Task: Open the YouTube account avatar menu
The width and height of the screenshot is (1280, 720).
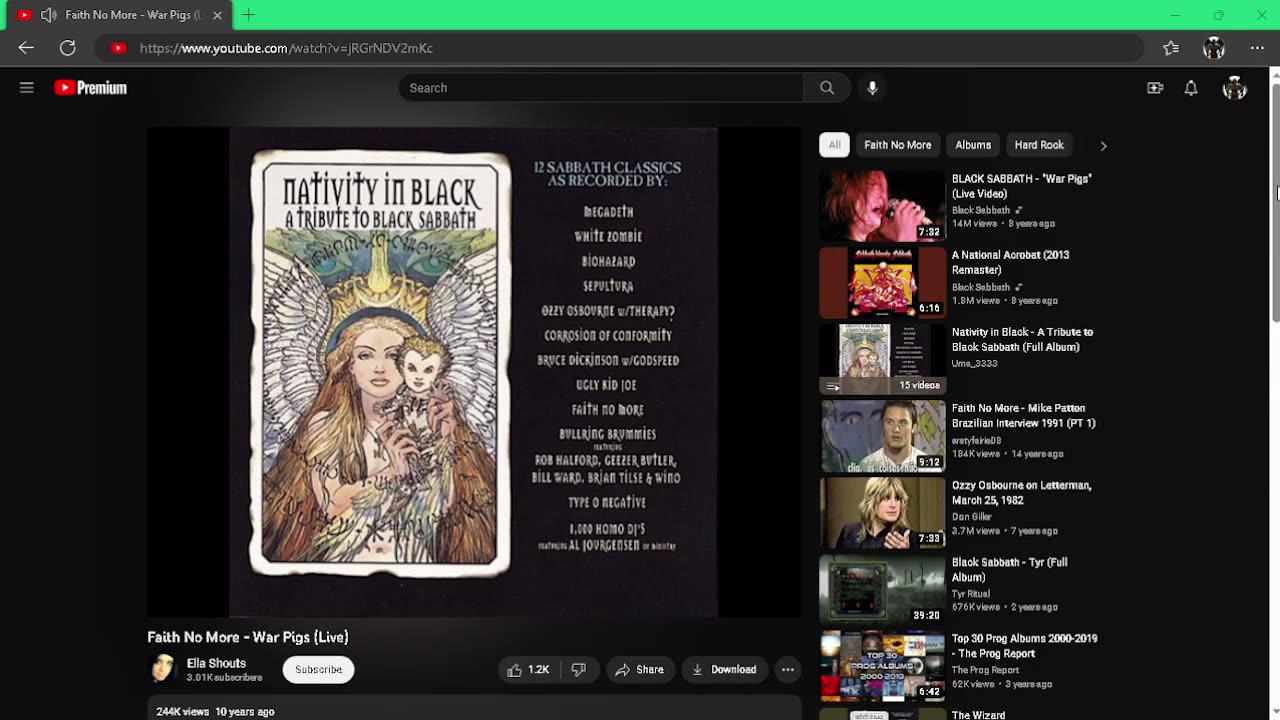Action: pos(1235,88)
